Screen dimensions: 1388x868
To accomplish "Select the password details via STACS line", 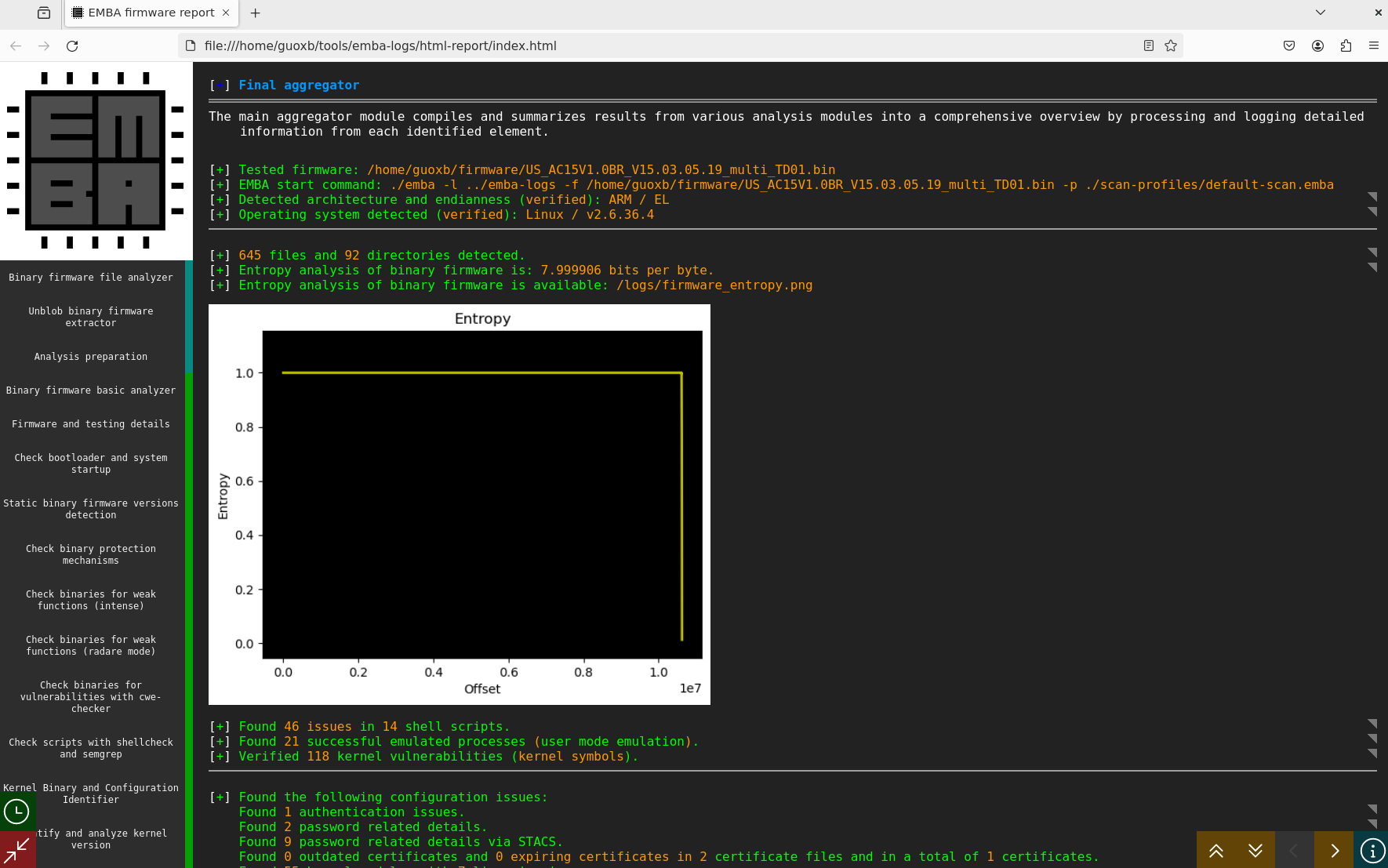I will click(402, 842).
